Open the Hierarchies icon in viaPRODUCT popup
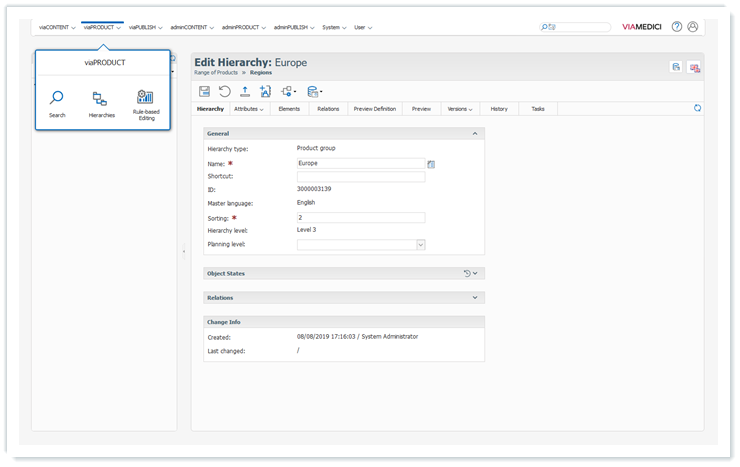Screen dimensions: 740x467 click(x=101, y=102)
